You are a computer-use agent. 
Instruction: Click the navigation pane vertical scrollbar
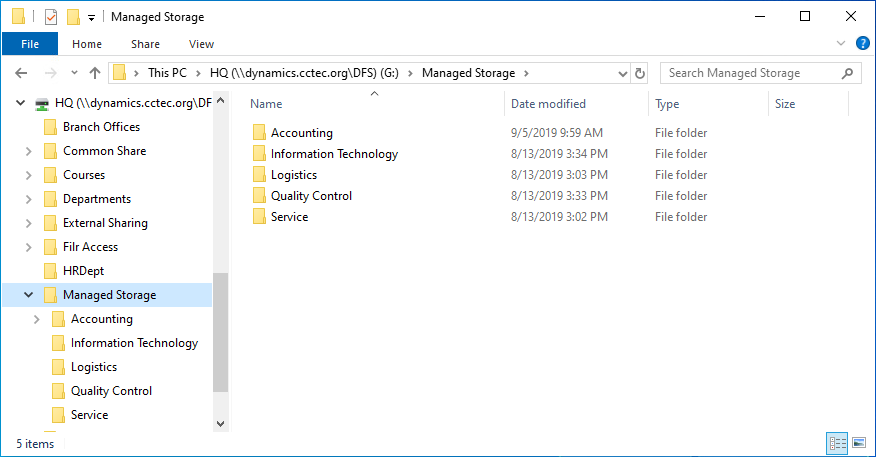[x=220, y=331]
